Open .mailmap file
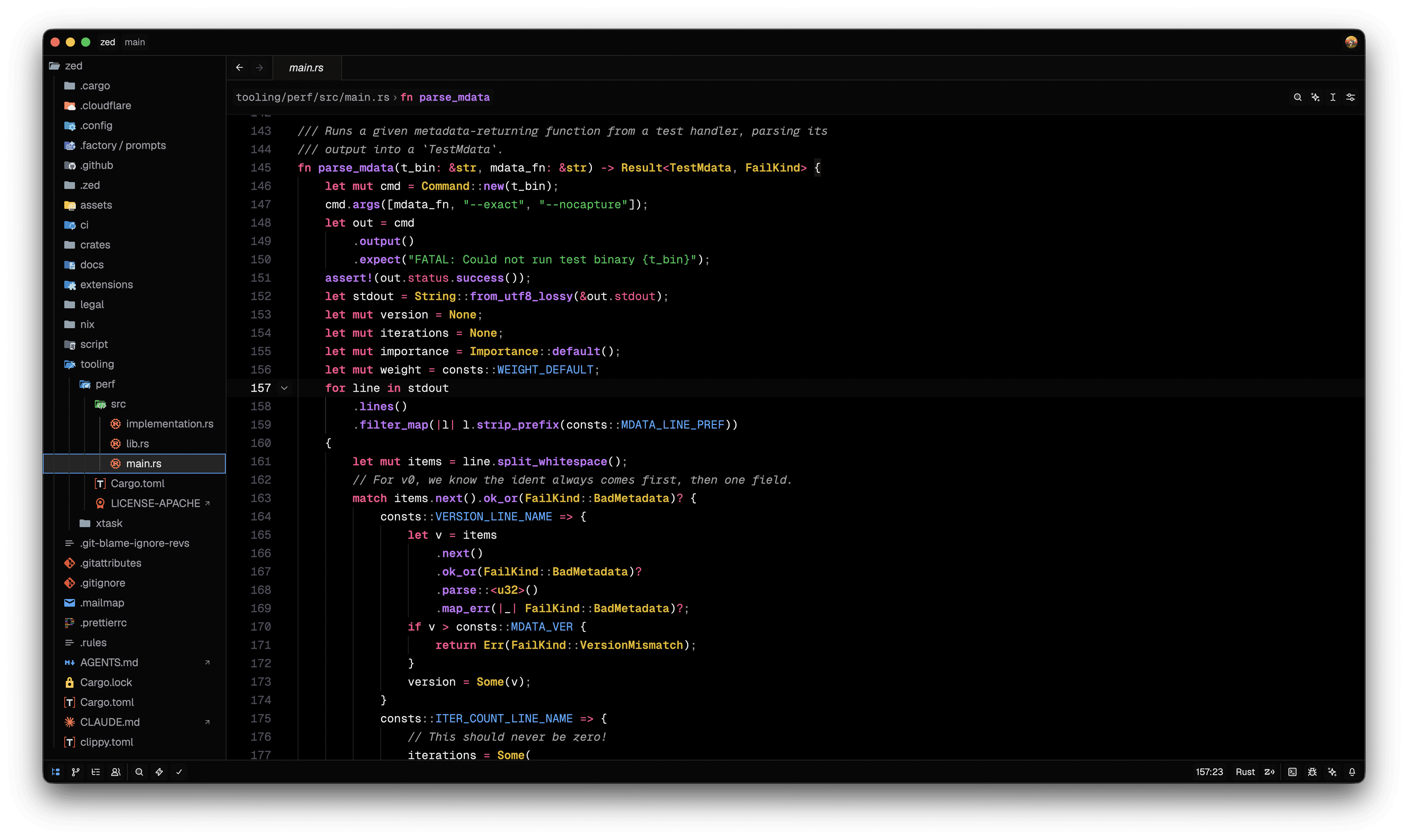 (x=135, y=602)
